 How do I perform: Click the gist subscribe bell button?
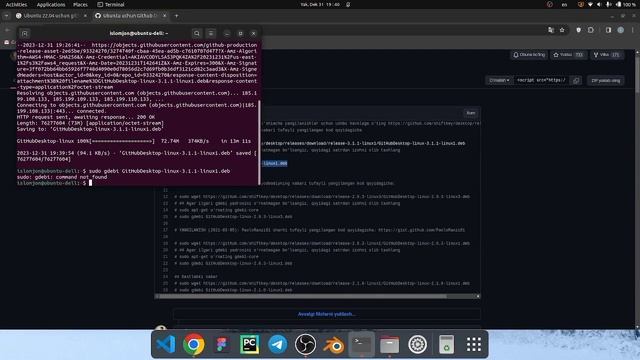529,55
